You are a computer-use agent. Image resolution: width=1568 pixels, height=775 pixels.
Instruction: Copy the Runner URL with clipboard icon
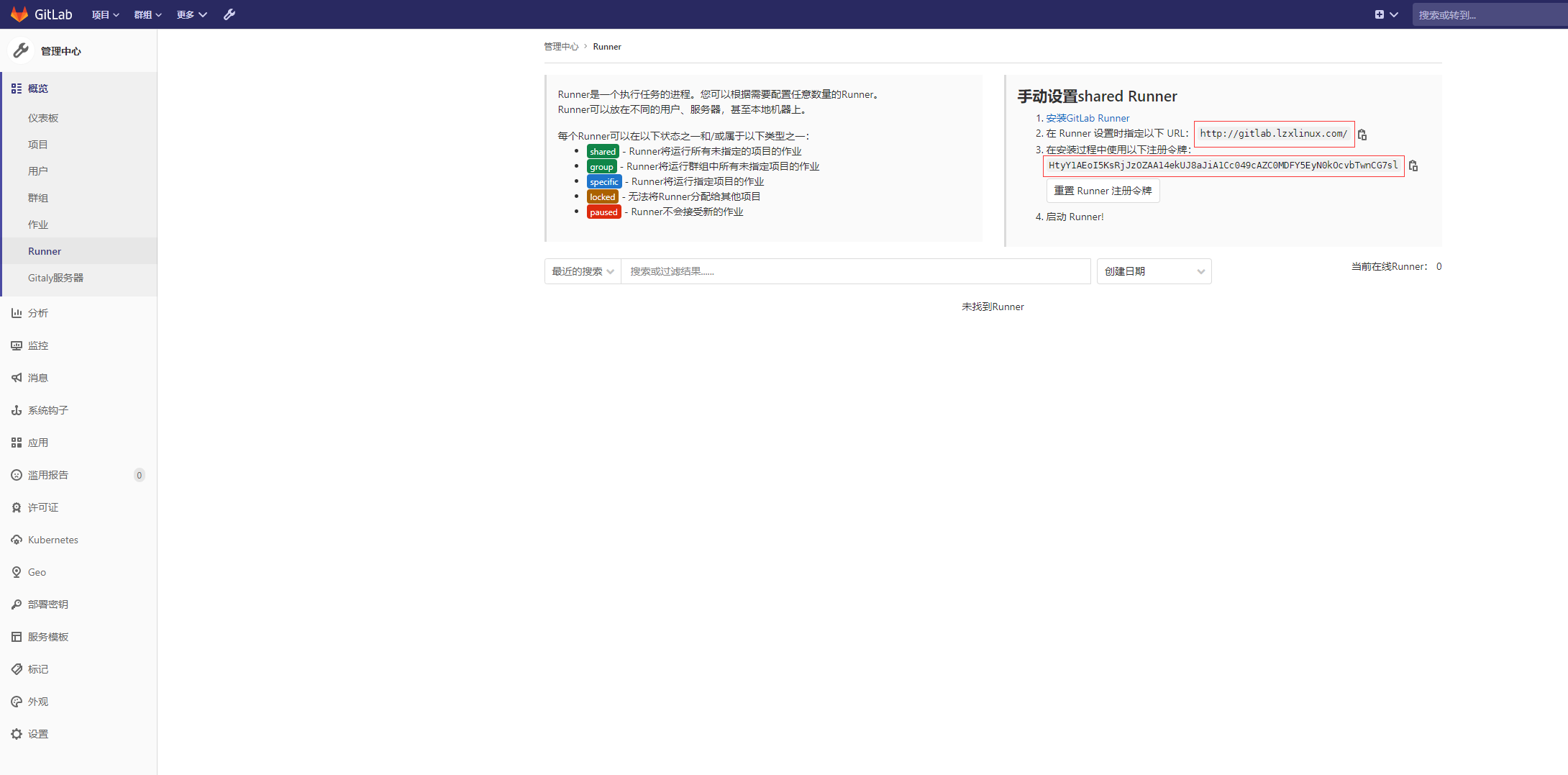point(1362,135)
